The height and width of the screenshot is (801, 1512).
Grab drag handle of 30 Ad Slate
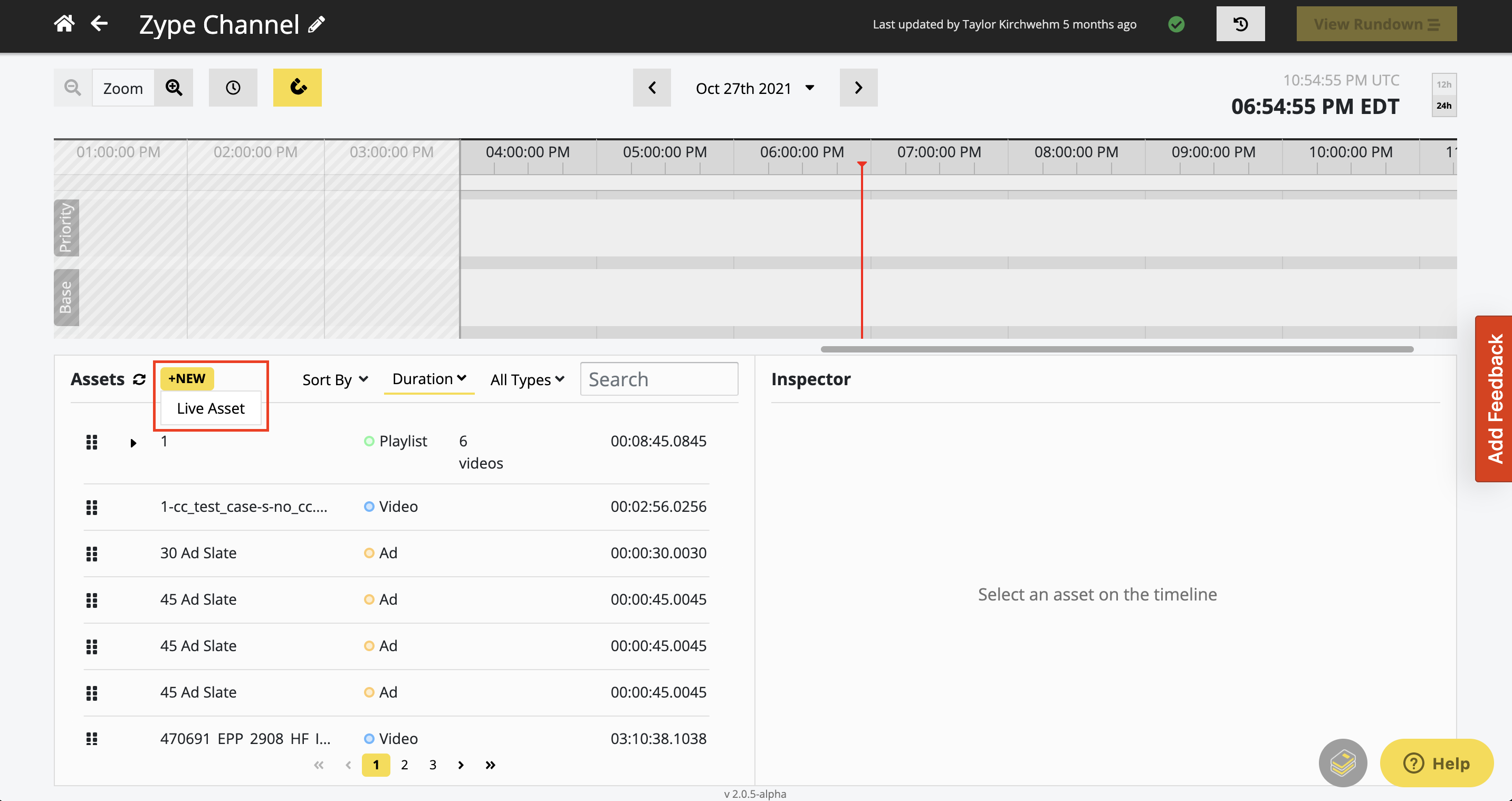point(92,554)
